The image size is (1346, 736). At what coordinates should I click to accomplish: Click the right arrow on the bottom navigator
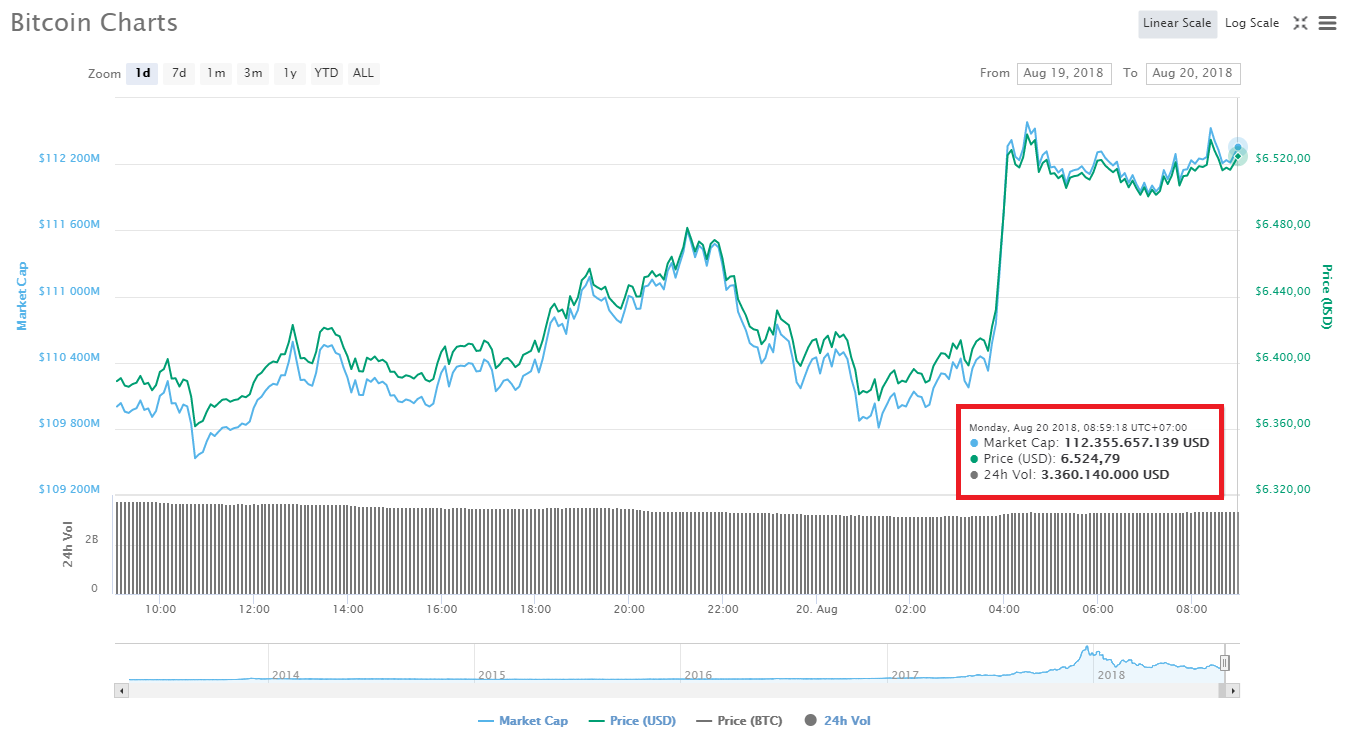coord(1231,690)
